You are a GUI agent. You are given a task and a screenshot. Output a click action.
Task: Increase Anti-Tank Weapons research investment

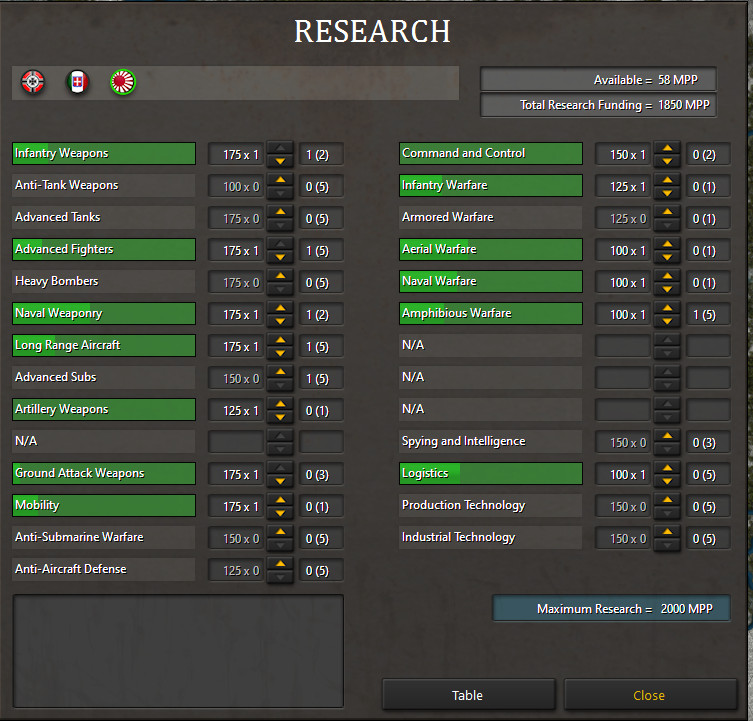280,180
